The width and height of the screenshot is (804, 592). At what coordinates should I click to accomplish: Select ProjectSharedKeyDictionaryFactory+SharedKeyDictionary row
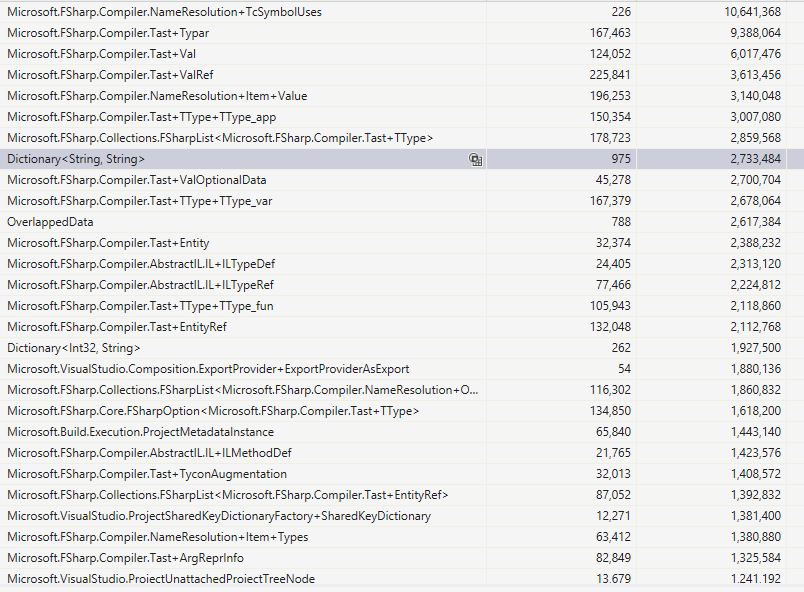click(402, 516)
